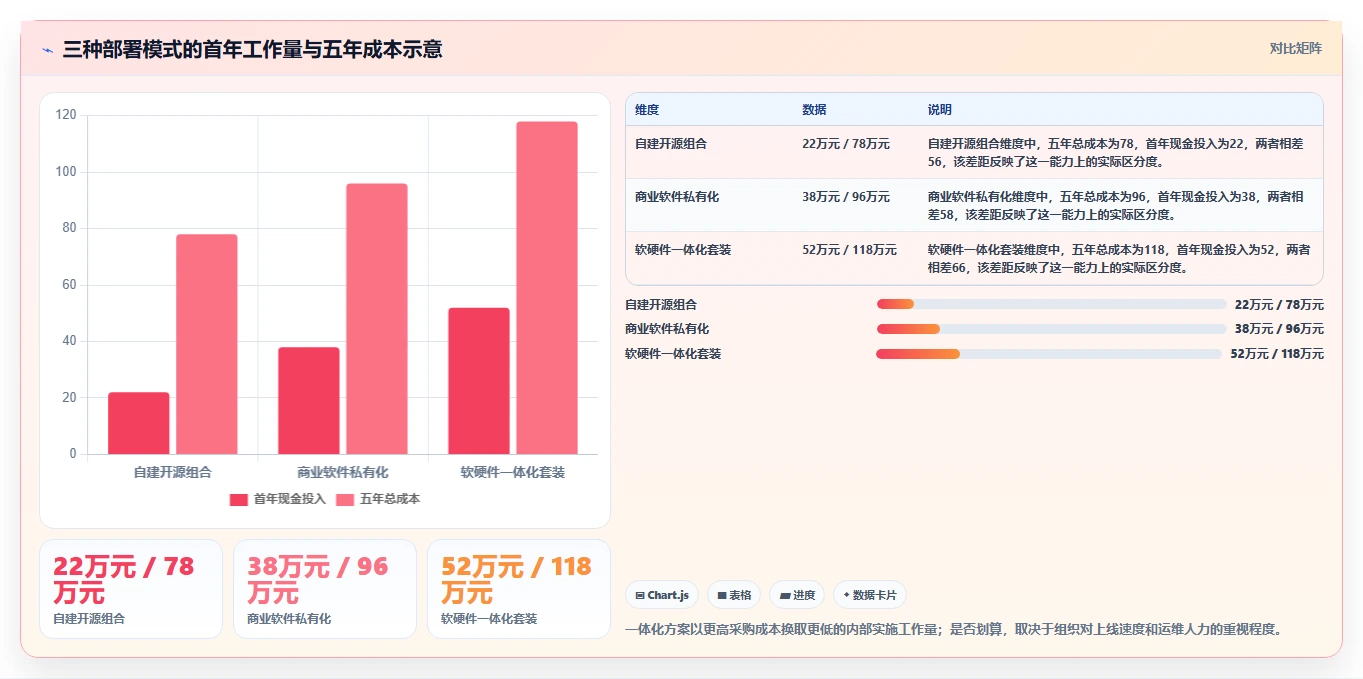Click the 自建开源组合 progress row label
The width and height of the screenshot is (1363, 679).
[661, 304]
